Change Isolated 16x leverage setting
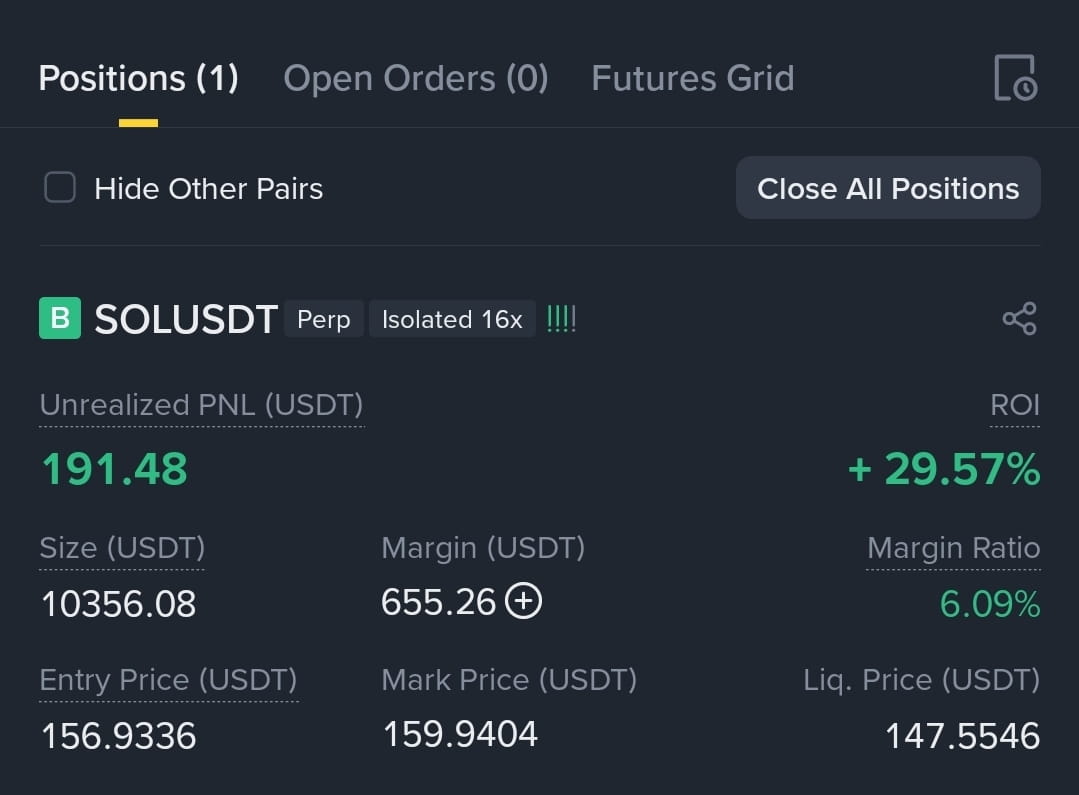The width and height of the screenshot is (1079, 795). tap(452, 319)
